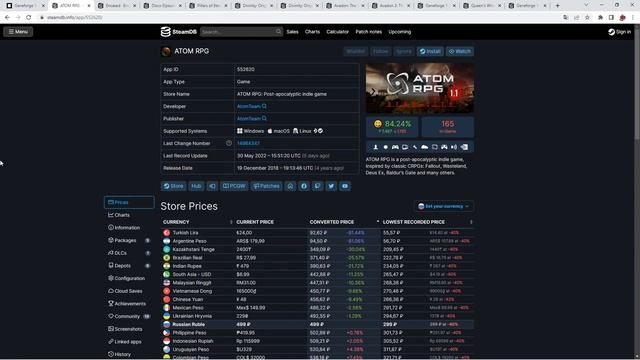Select the DLCs sidebar tab
Viewport: 640px width, 360px height.
coord(129,253)
